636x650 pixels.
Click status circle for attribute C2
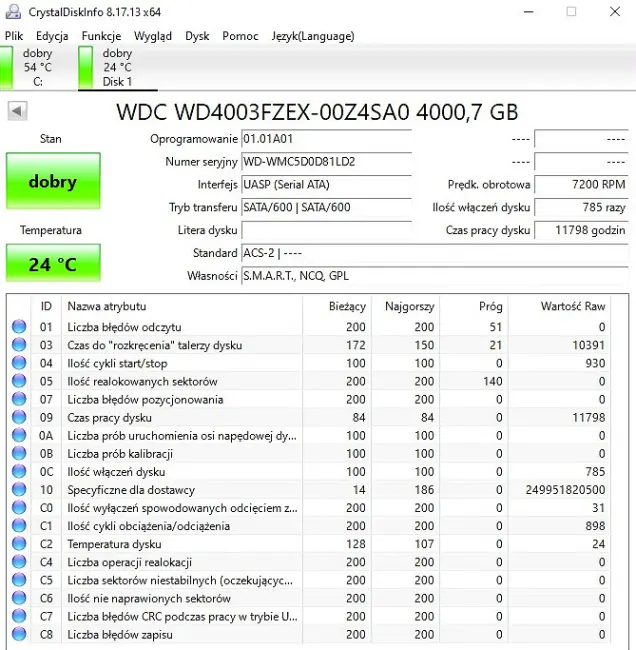click(19, 544)
